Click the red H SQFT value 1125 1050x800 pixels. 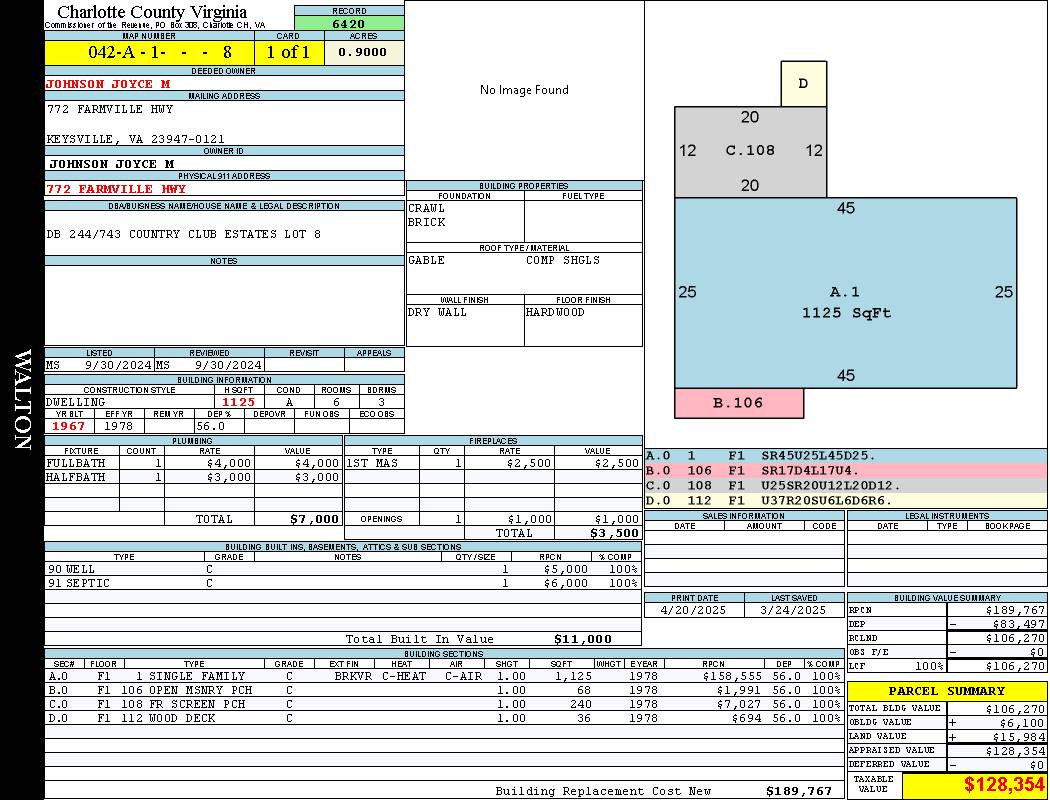coord(239,402)
